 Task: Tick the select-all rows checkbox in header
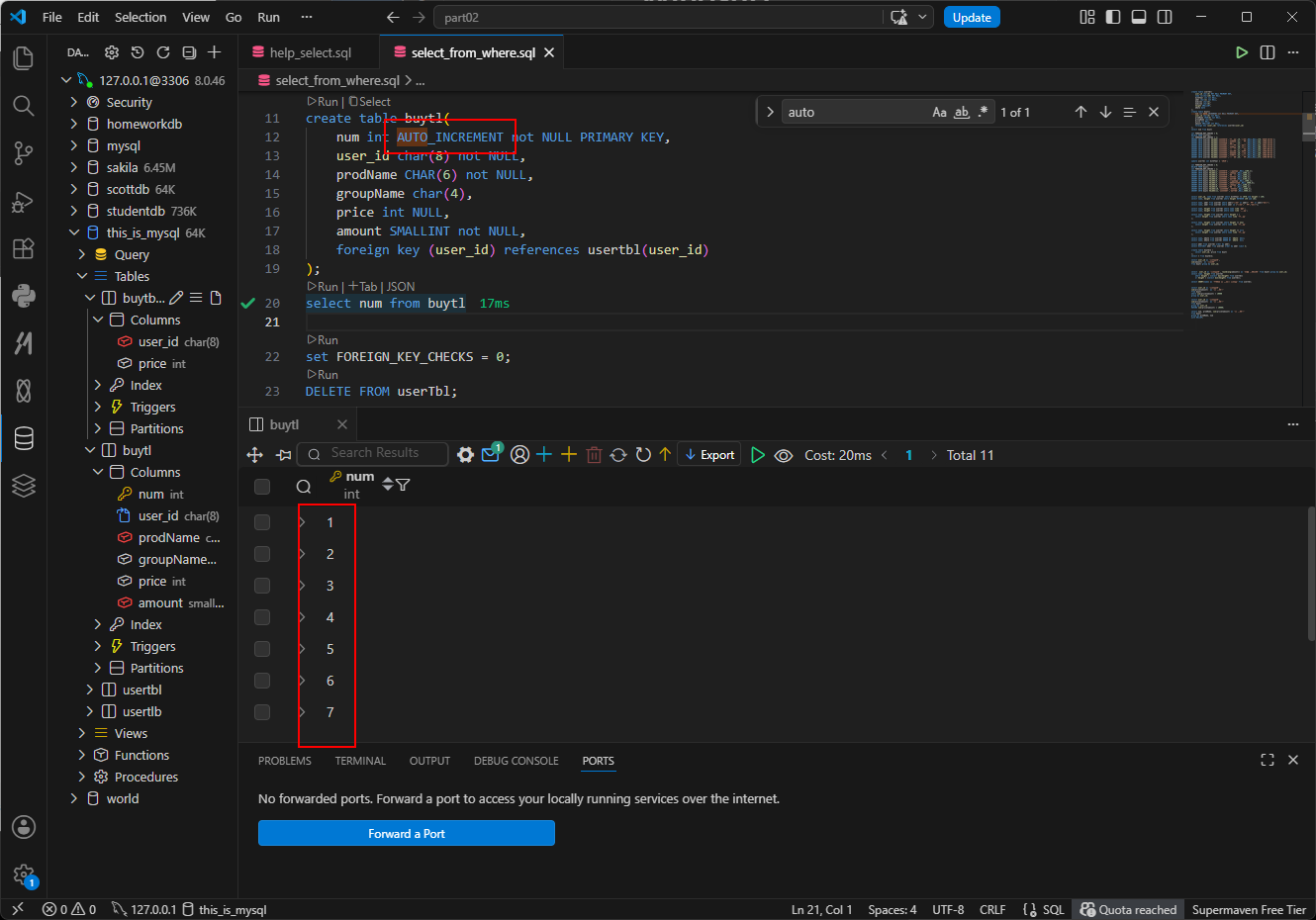[262, 486]
